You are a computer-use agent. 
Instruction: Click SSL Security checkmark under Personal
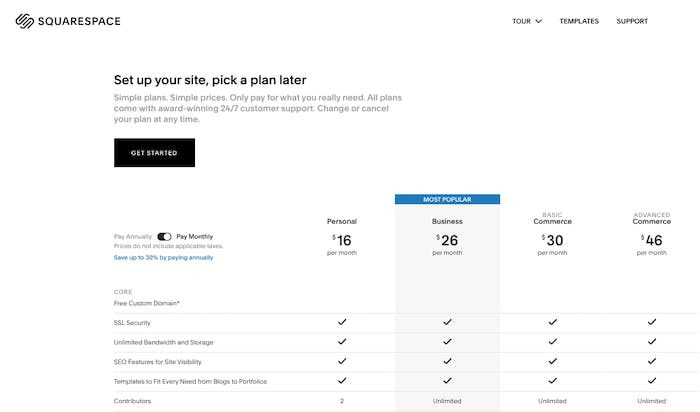pos(342,323)
